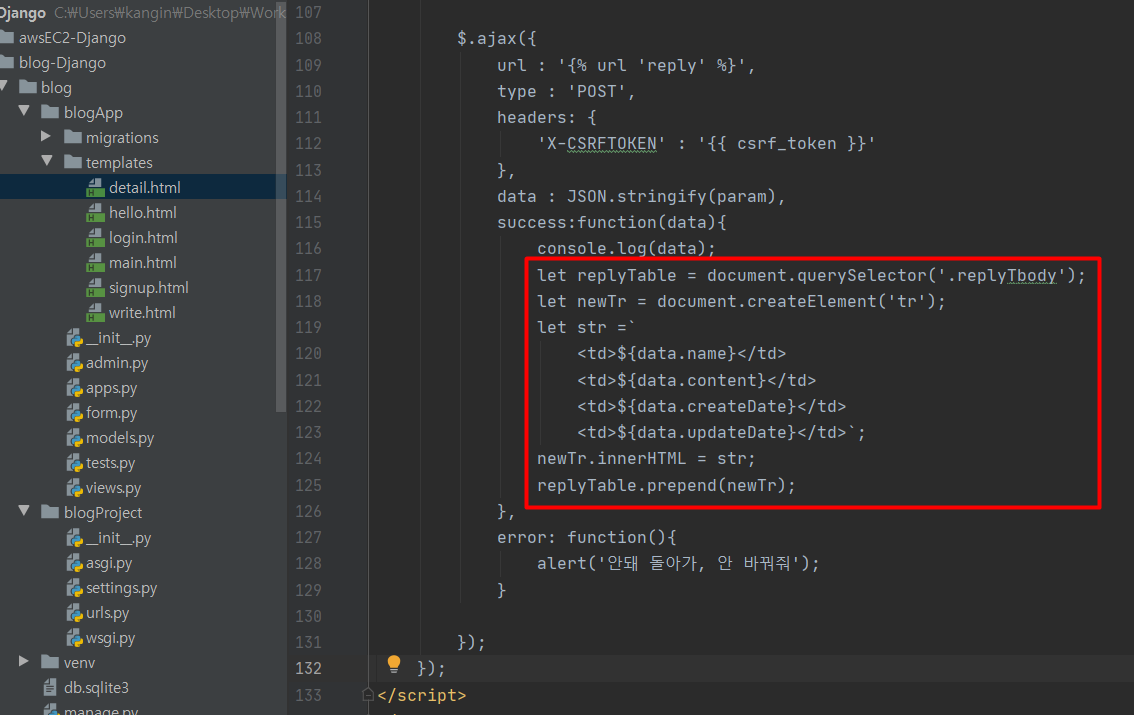Select asgi.py under blogProject
The height and width of the screenshot is (715, 1134).
tap(108, 563)
